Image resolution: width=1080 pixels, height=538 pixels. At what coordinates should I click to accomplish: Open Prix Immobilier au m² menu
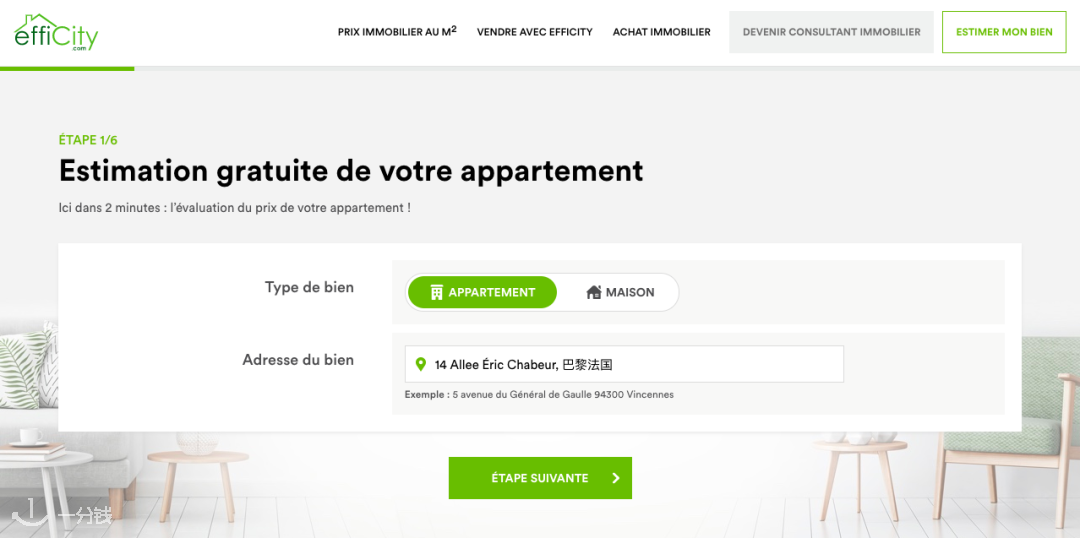pos(397,32)
